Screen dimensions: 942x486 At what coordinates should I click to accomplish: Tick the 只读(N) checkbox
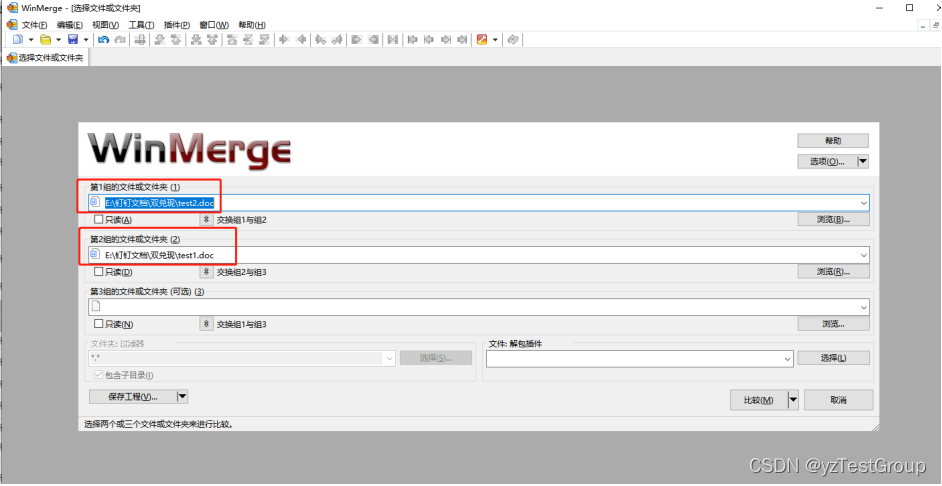[99, 324]
